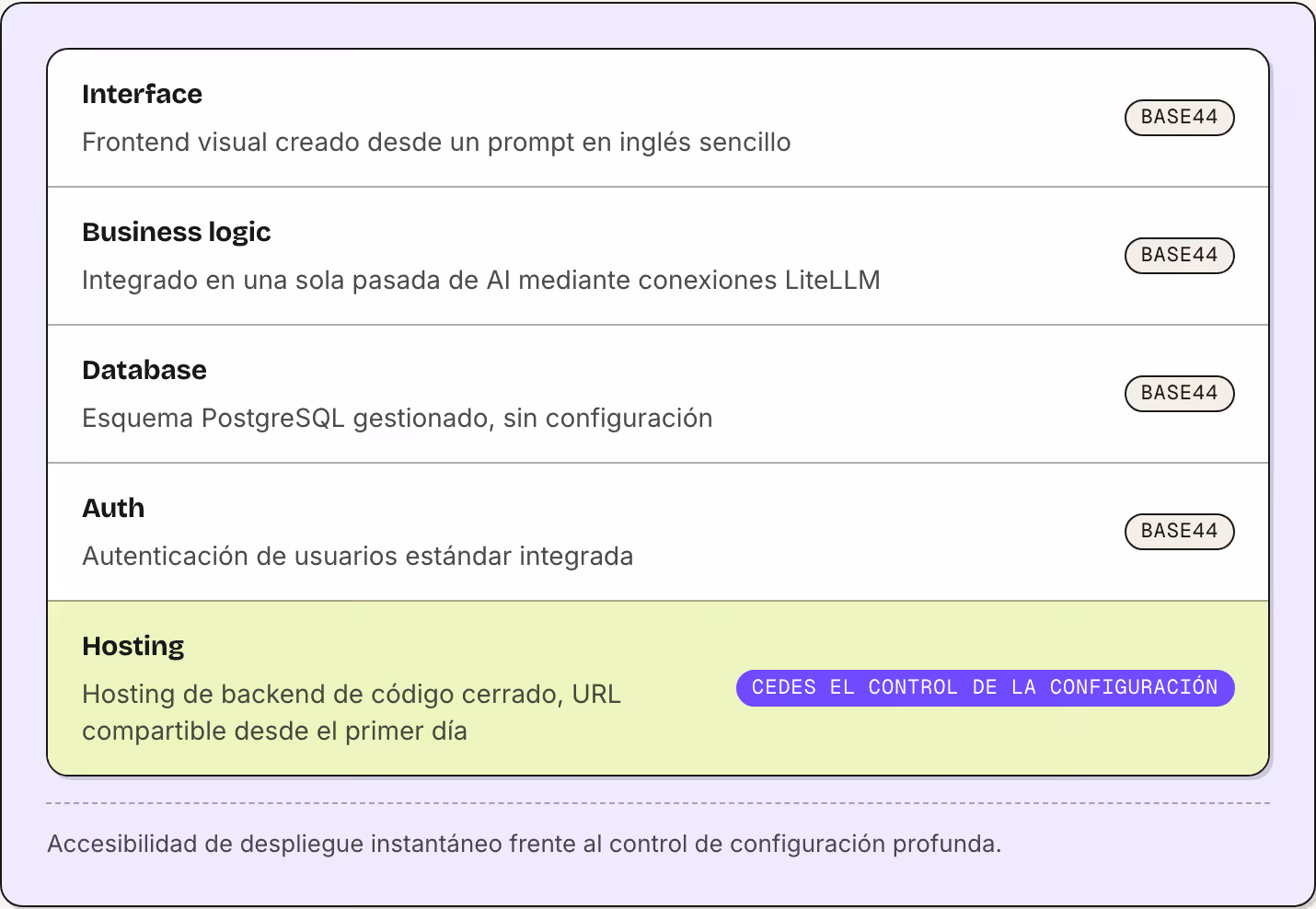Select the BASE44 badge in Business logic row
The image size is (1316, 909).
coord(1179,256)
